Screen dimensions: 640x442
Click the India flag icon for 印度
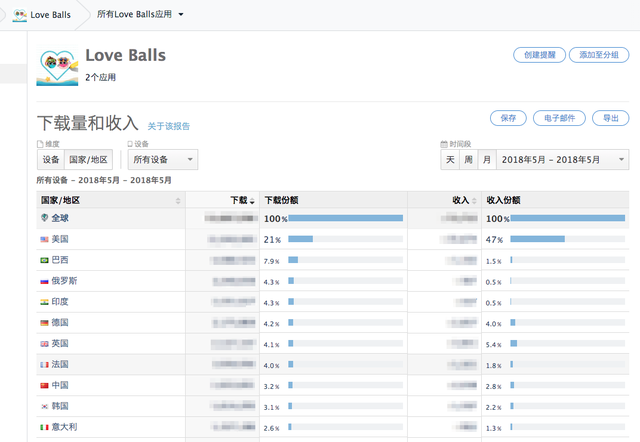[44, 302]
